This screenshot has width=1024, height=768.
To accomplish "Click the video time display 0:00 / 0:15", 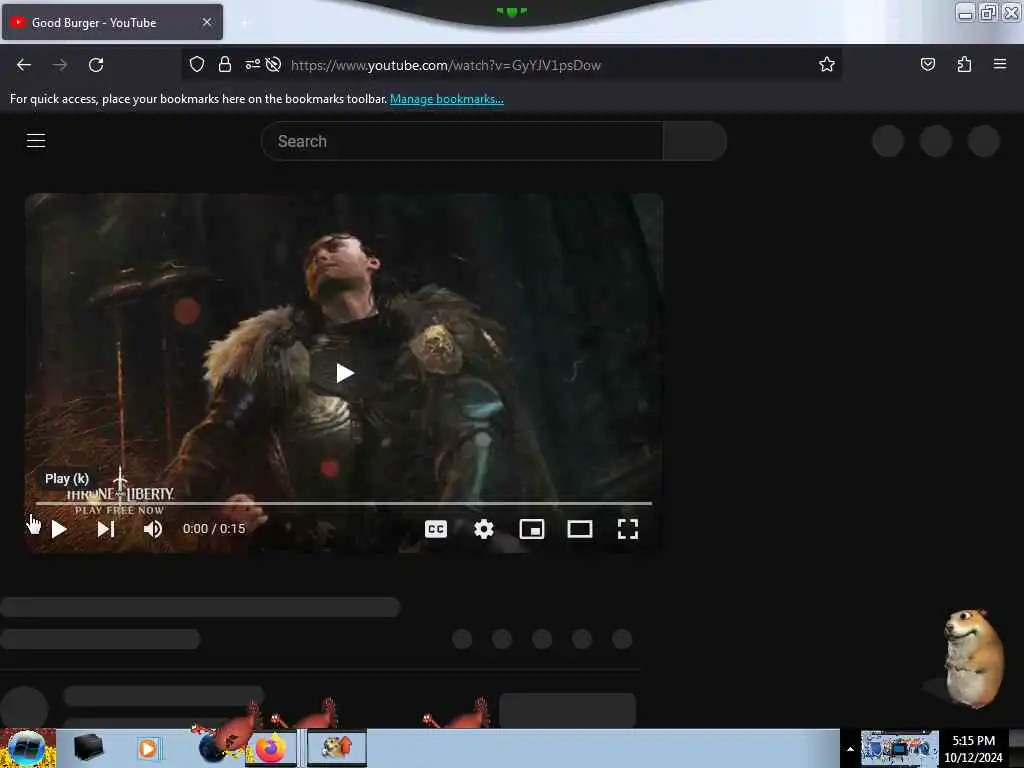I will click(x=214, y=528).
